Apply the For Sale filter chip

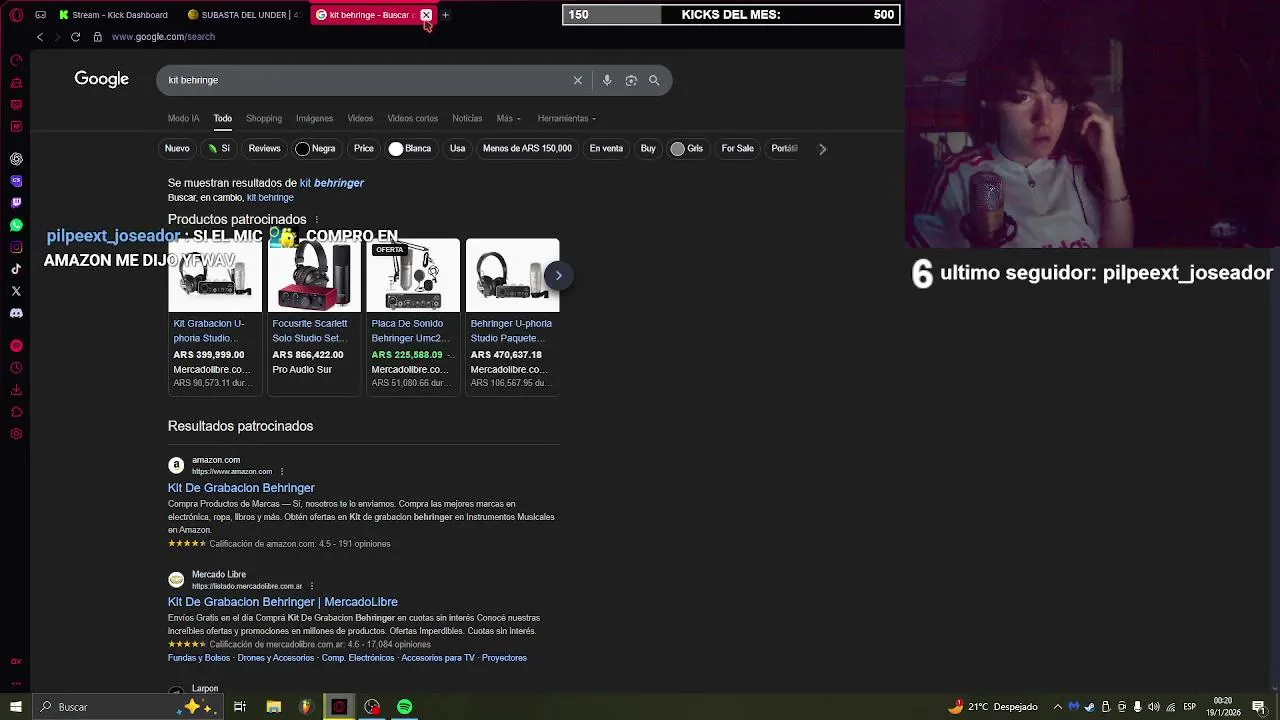click(737, 148)
